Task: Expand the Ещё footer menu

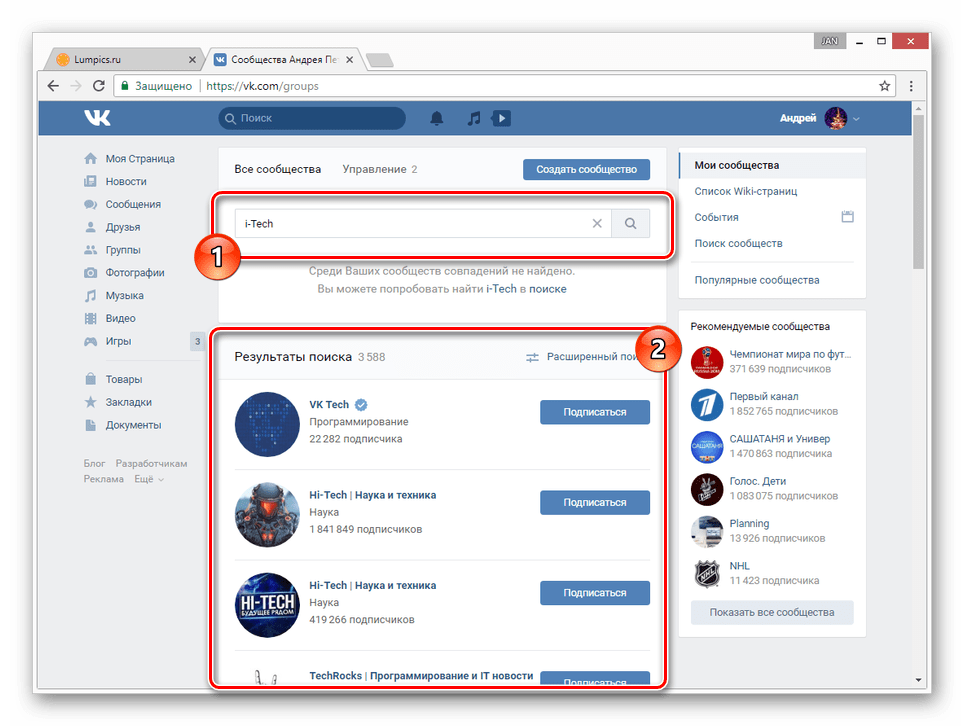Action: click(x=149, y=479)
